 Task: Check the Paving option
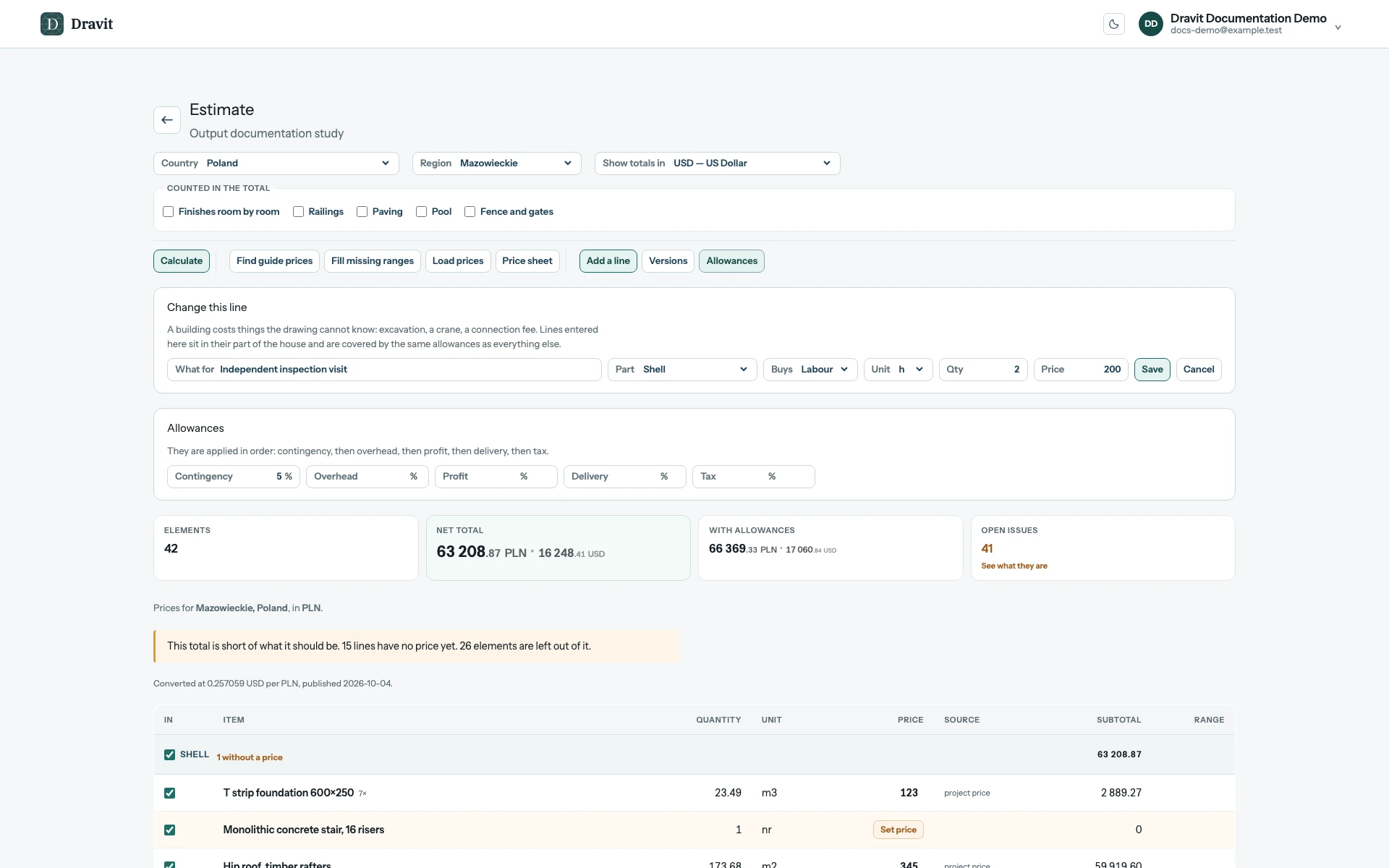point(362,212)
